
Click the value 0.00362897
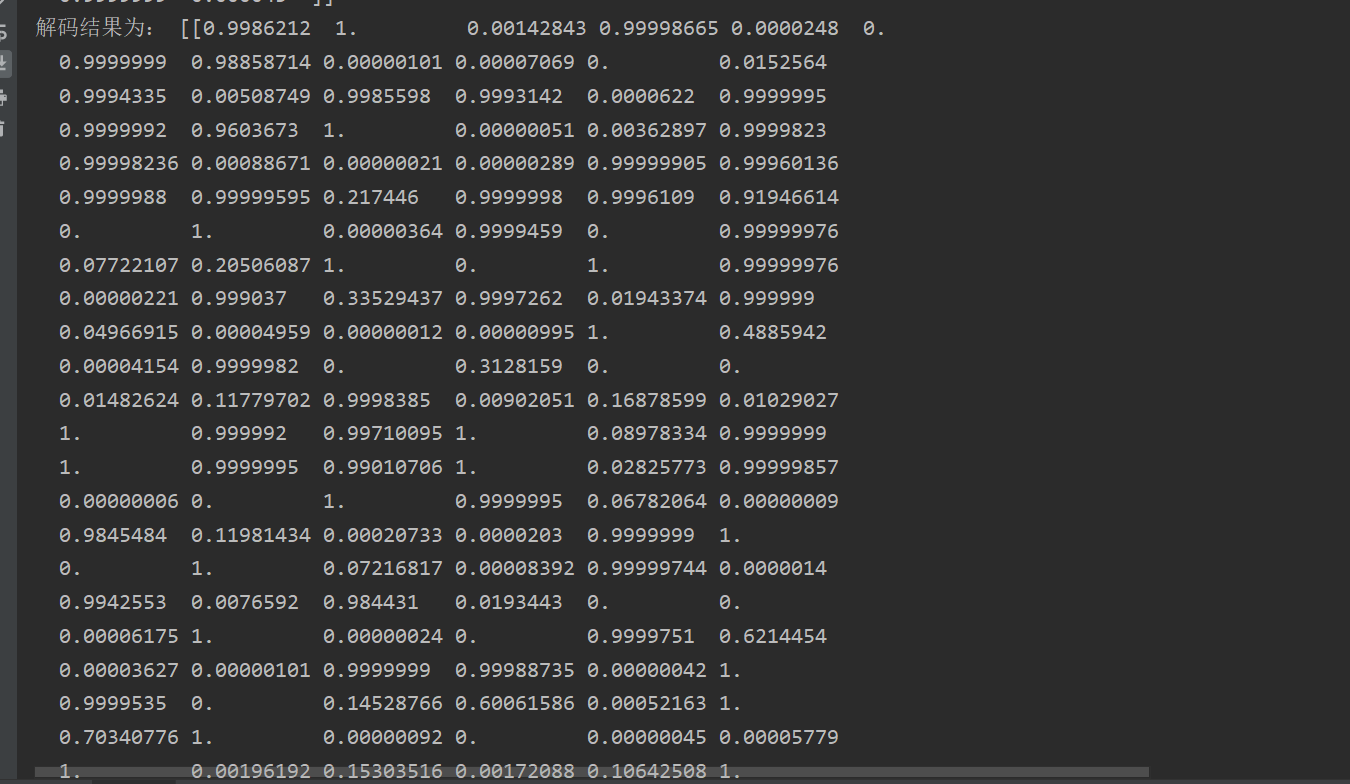click(647, 131)
